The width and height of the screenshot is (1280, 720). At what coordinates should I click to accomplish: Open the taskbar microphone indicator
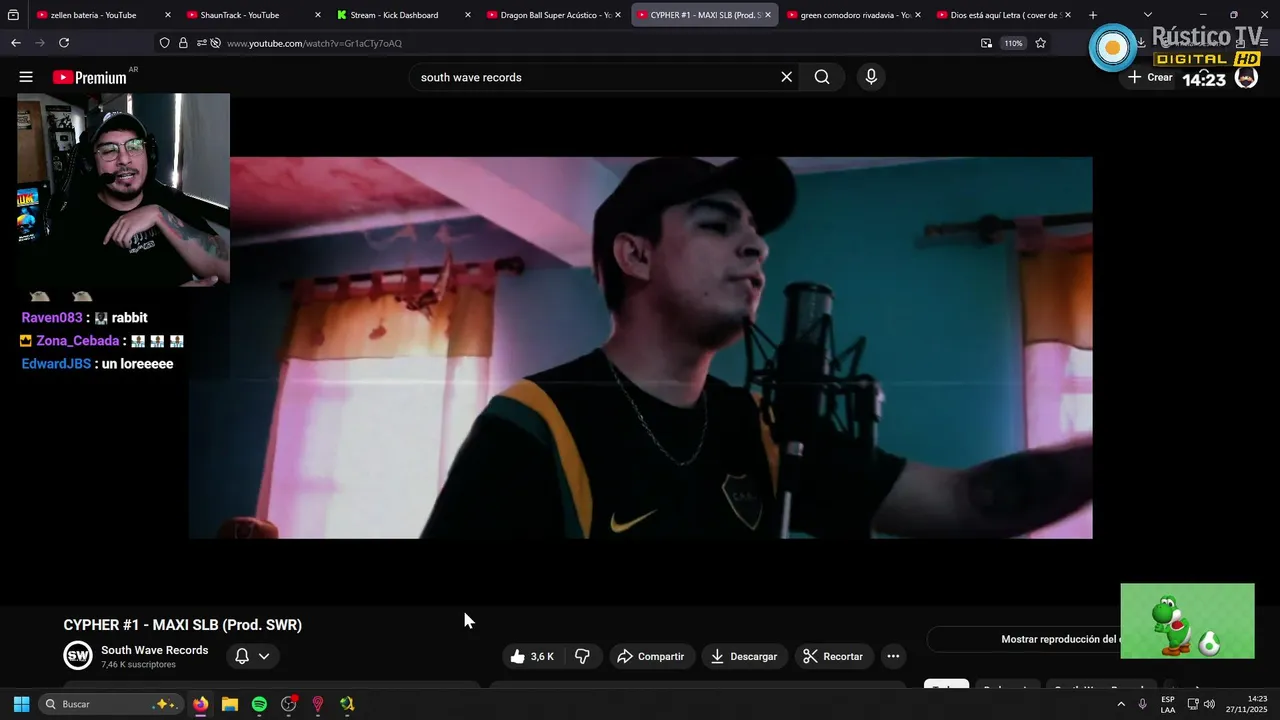click(x=1142, y=704)
